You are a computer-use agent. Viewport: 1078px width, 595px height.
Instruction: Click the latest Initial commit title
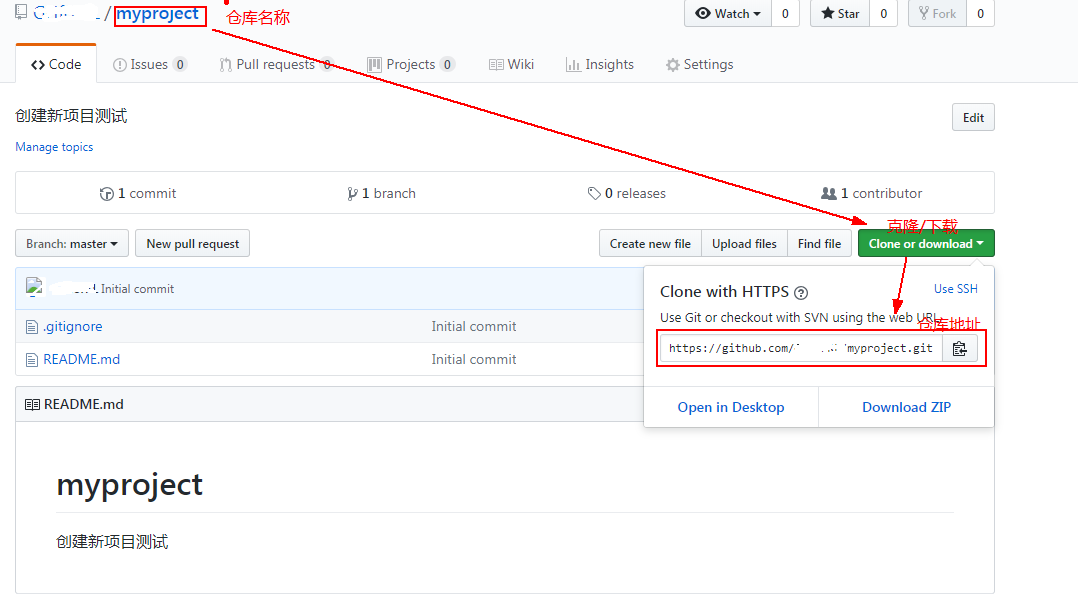[x=138, y=289]
